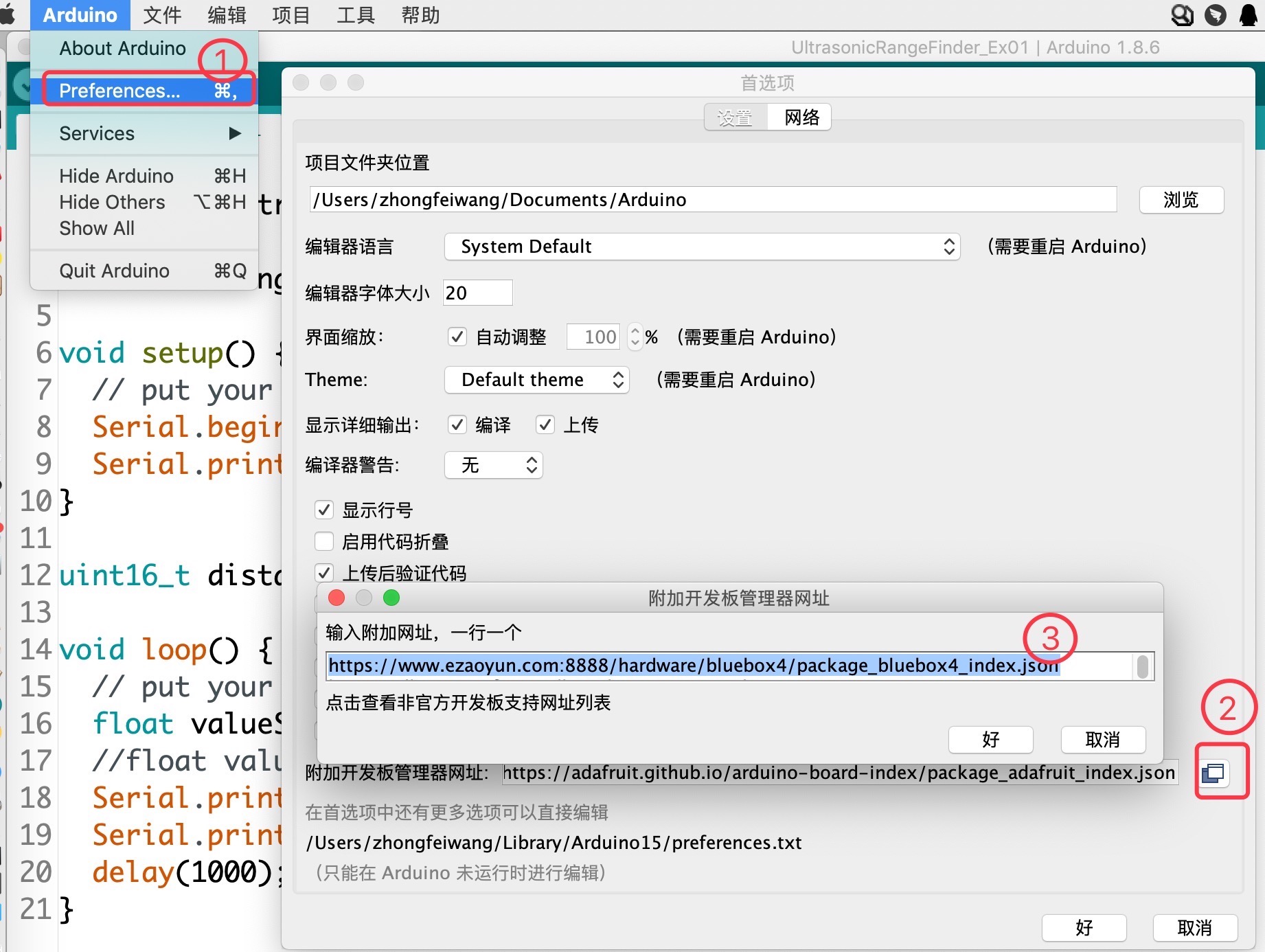Open the compiler warnings 无 dropdown

coord(494,465)
